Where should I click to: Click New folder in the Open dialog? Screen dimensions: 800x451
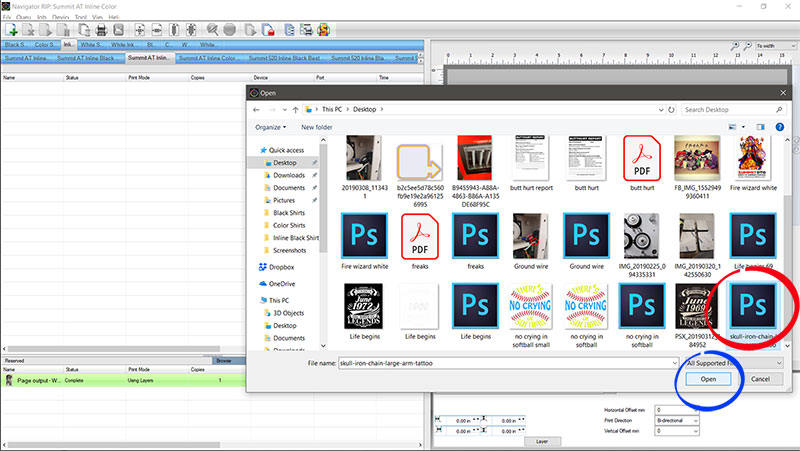pyautogui.click(x=316, y=127)
